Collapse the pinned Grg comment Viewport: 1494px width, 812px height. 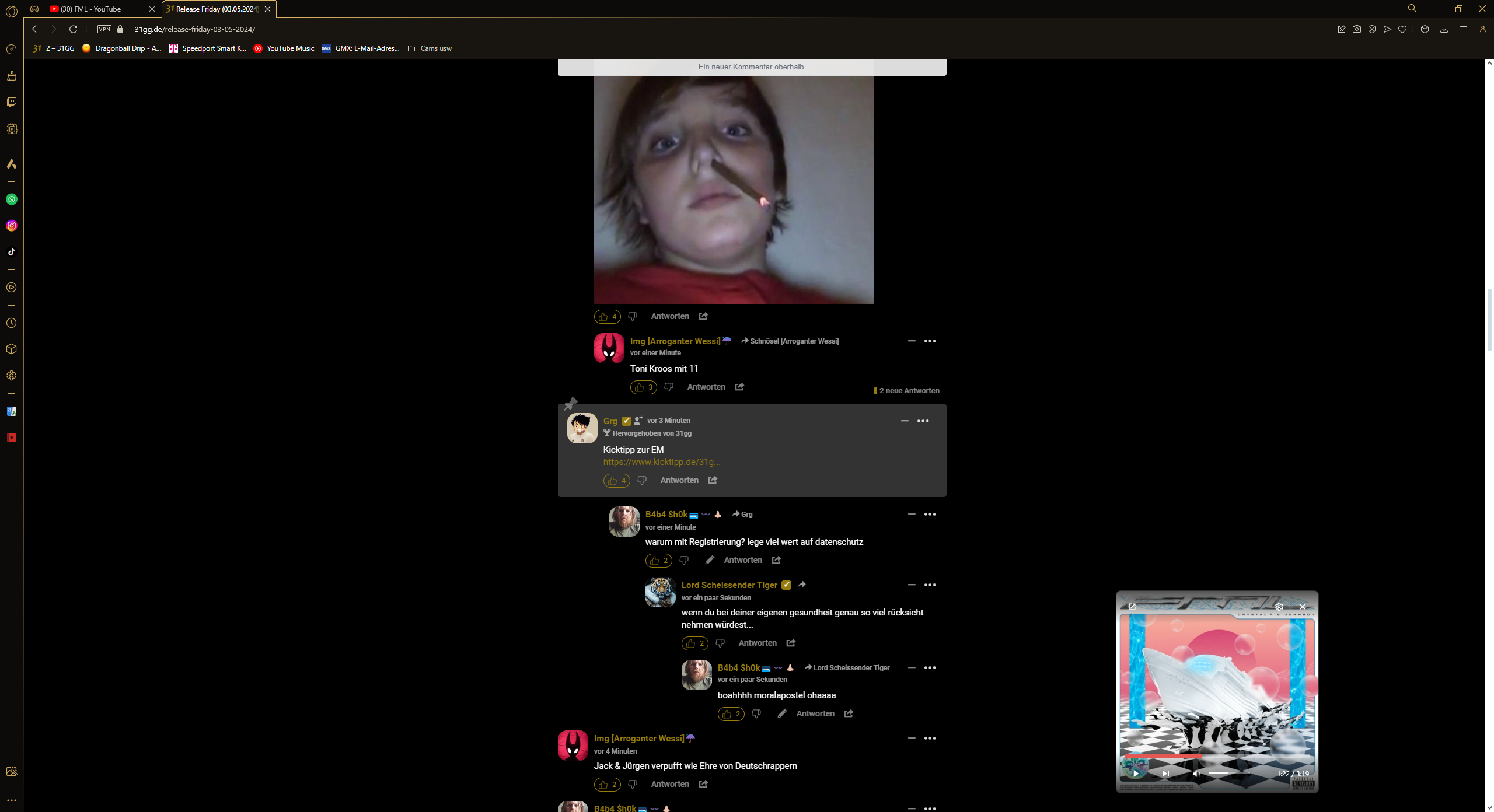(x=905, y=421)
